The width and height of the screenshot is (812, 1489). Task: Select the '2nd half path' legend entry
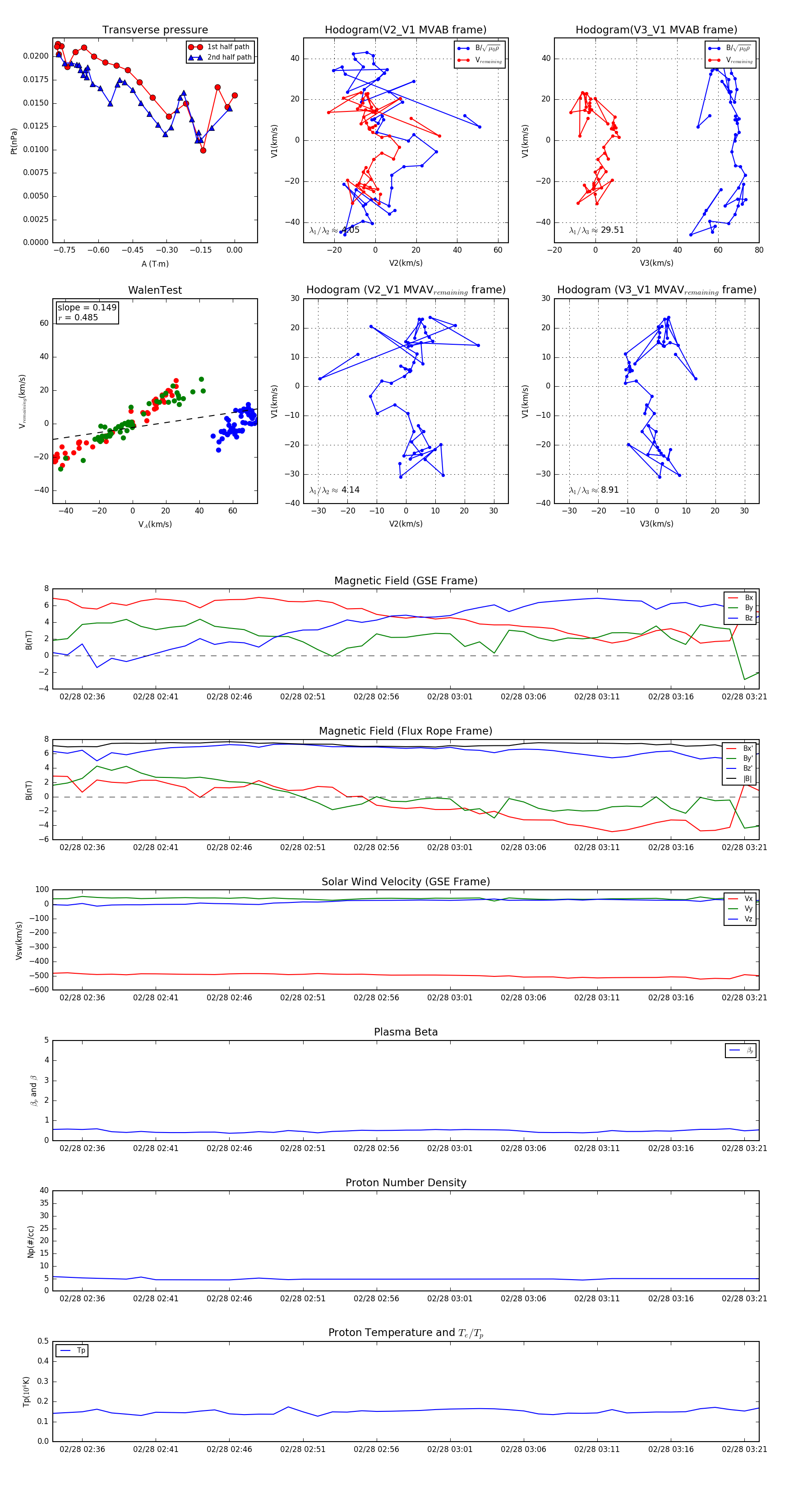(x=220, y=57)
